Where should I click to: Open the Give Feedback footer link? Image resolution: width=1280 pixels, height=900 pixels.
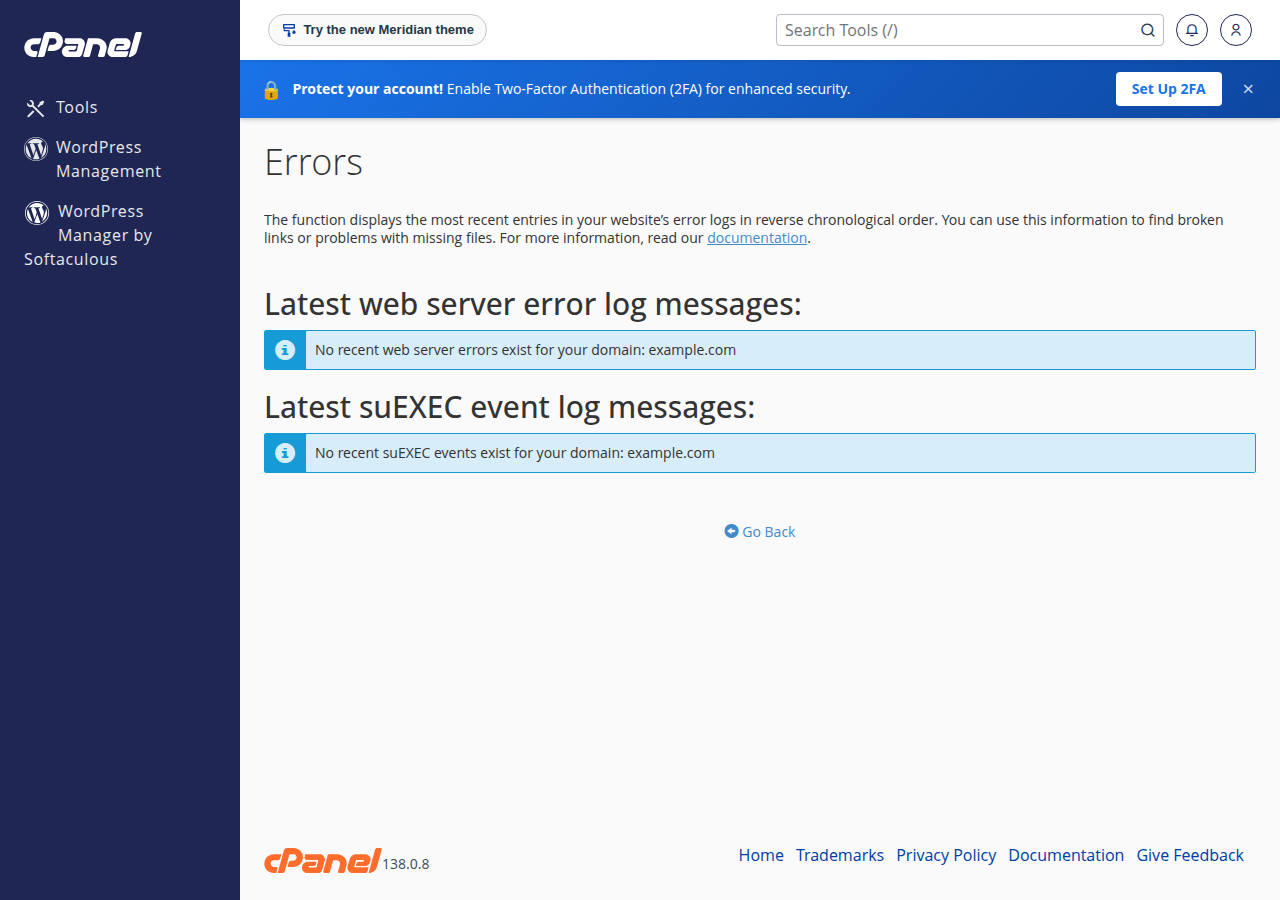(x=1190, y=855)
